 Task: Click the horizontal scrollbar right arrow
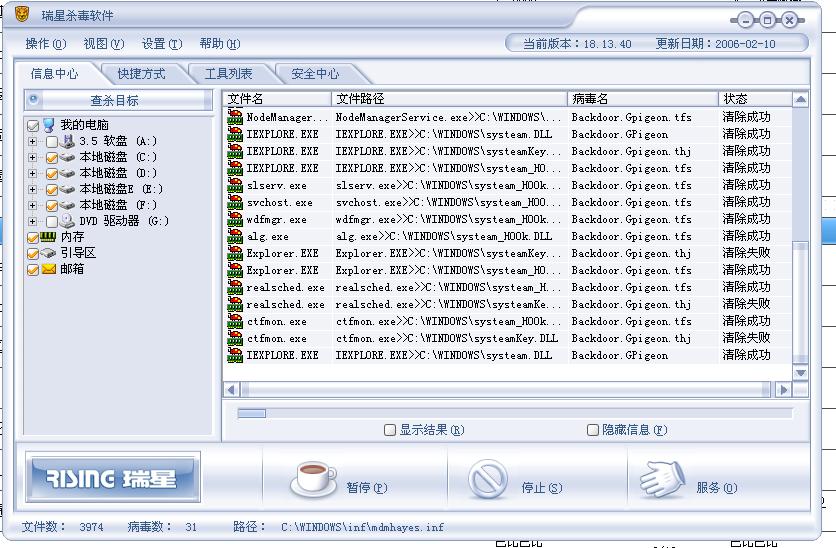pyautogui.click(x=783, y=390)
